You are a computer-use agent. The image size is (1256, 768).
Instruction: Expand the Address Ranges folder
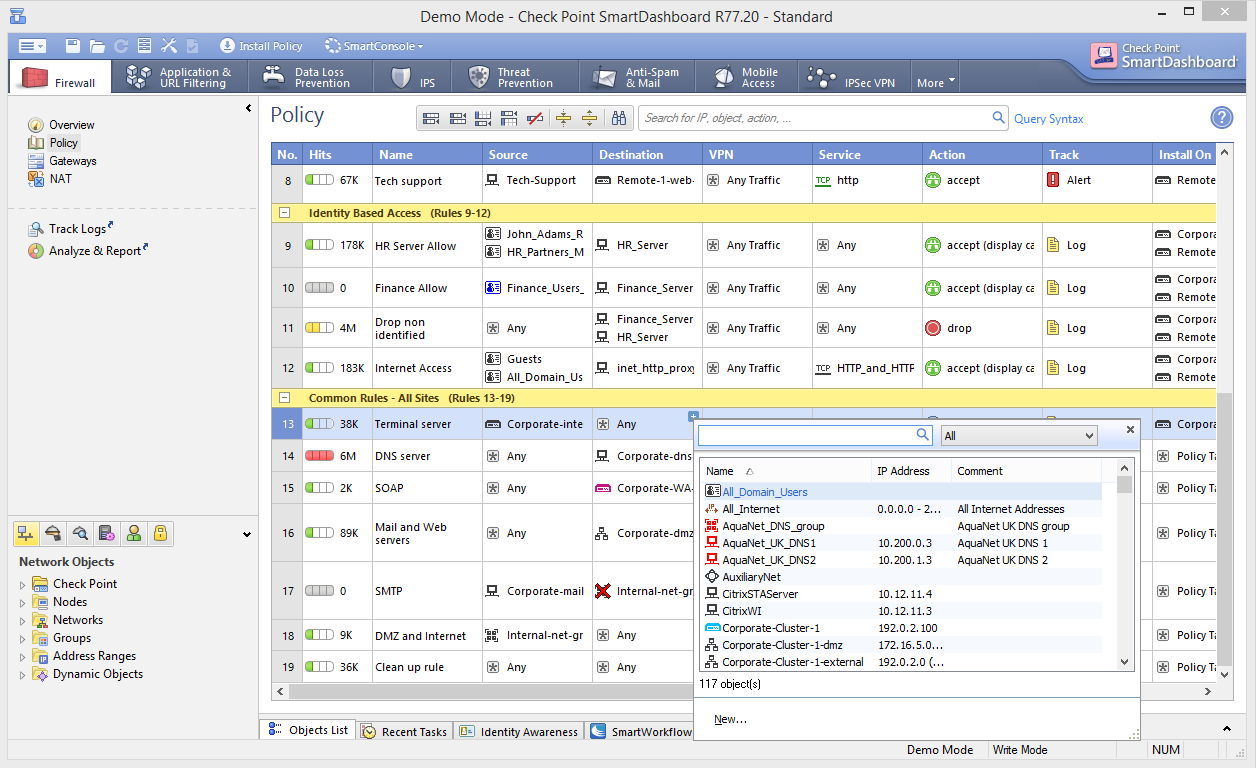coord(23,656)
